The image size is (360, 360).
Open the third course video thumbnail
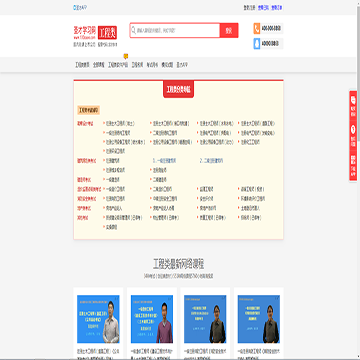pyautogui.click(x=205, y=319)
